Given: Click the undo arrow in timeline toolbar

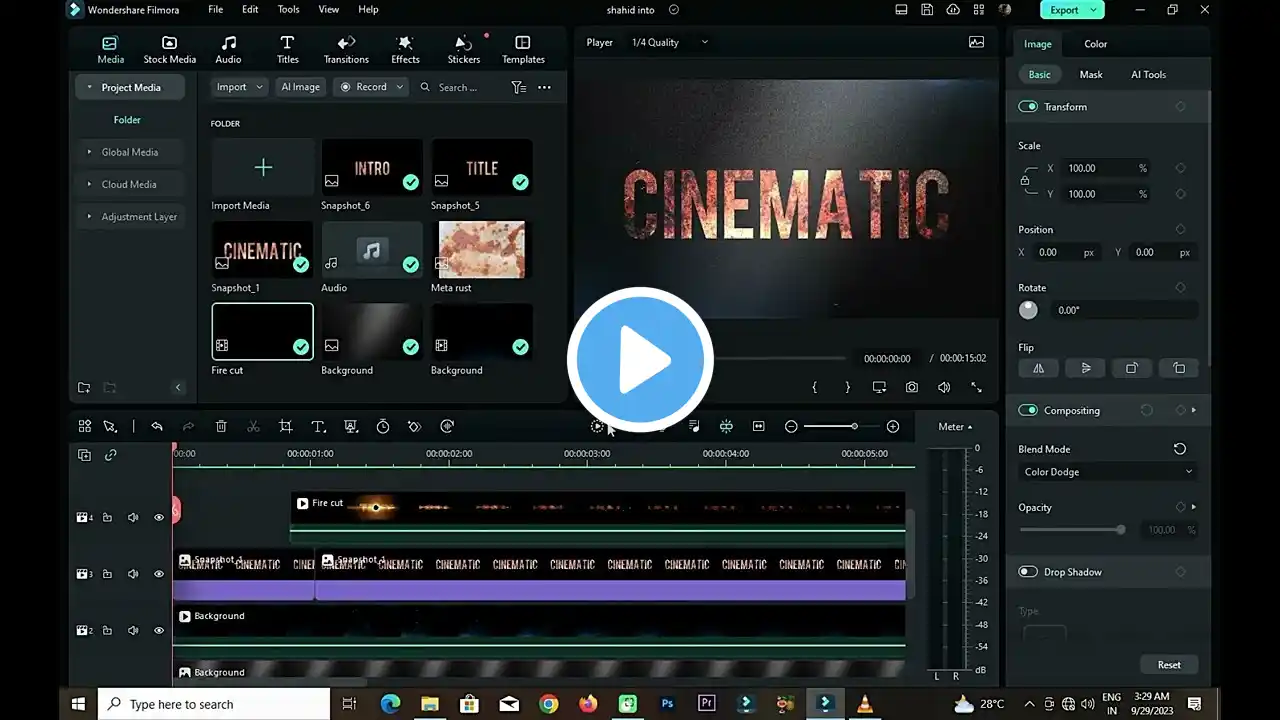Looking at the screenshot, I should tap(157, 427).
